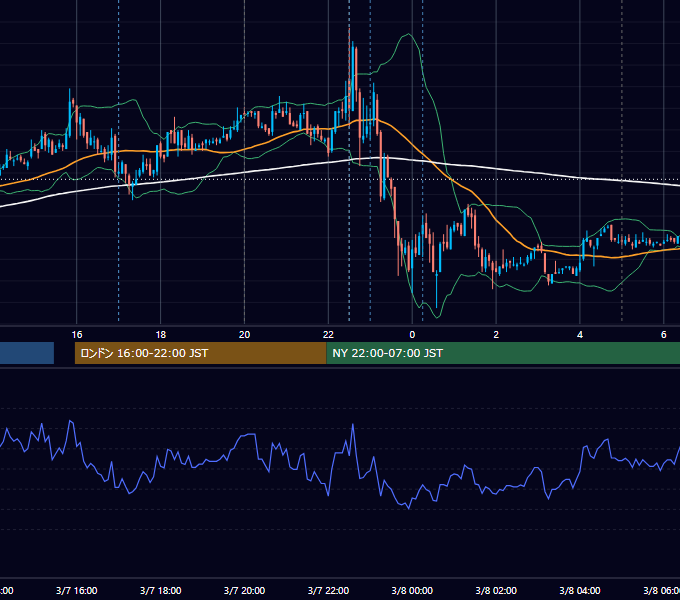Click the hour label 18 on the price chart axis
This screenshot has height=600, width=680.
(160, 334)
